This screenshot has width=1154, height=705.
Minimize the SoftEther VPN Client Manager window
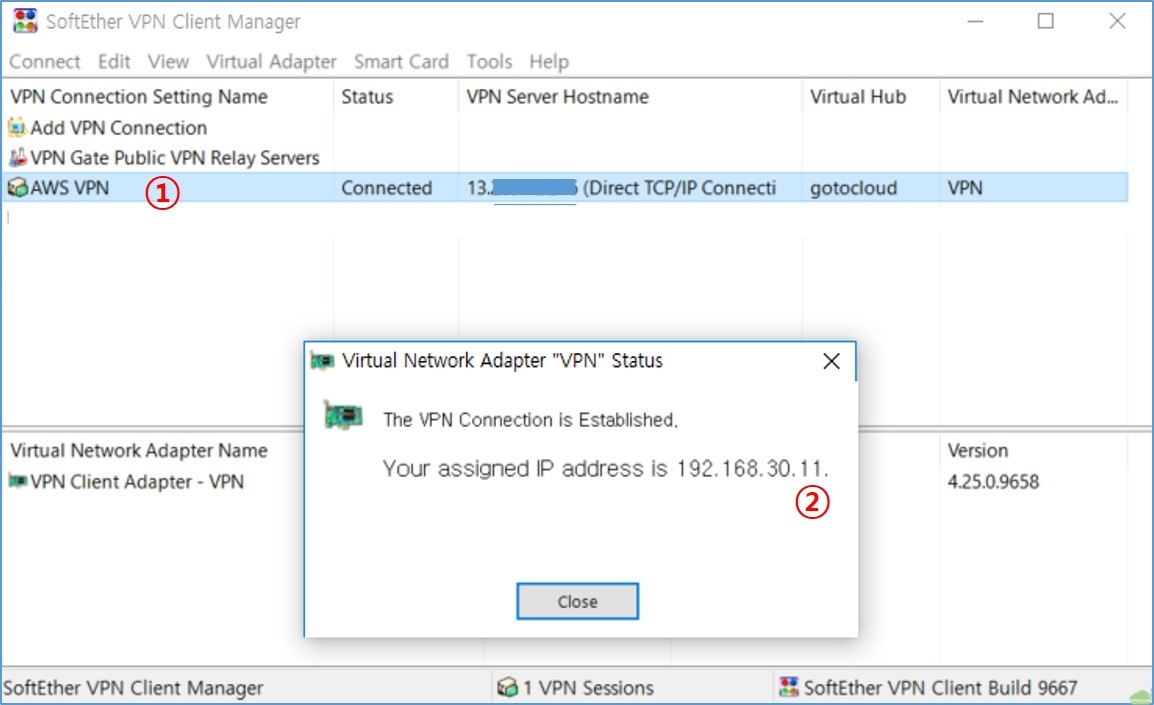point(975,21)
